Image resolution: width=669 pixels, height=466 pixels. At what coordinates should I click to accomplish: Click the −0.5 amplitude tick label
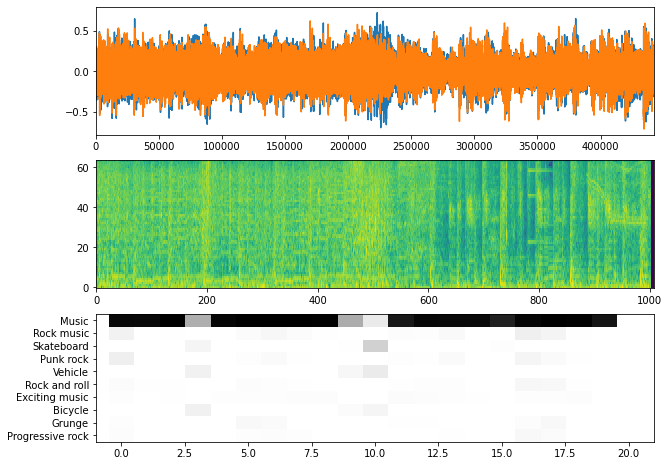pos(77,112)
